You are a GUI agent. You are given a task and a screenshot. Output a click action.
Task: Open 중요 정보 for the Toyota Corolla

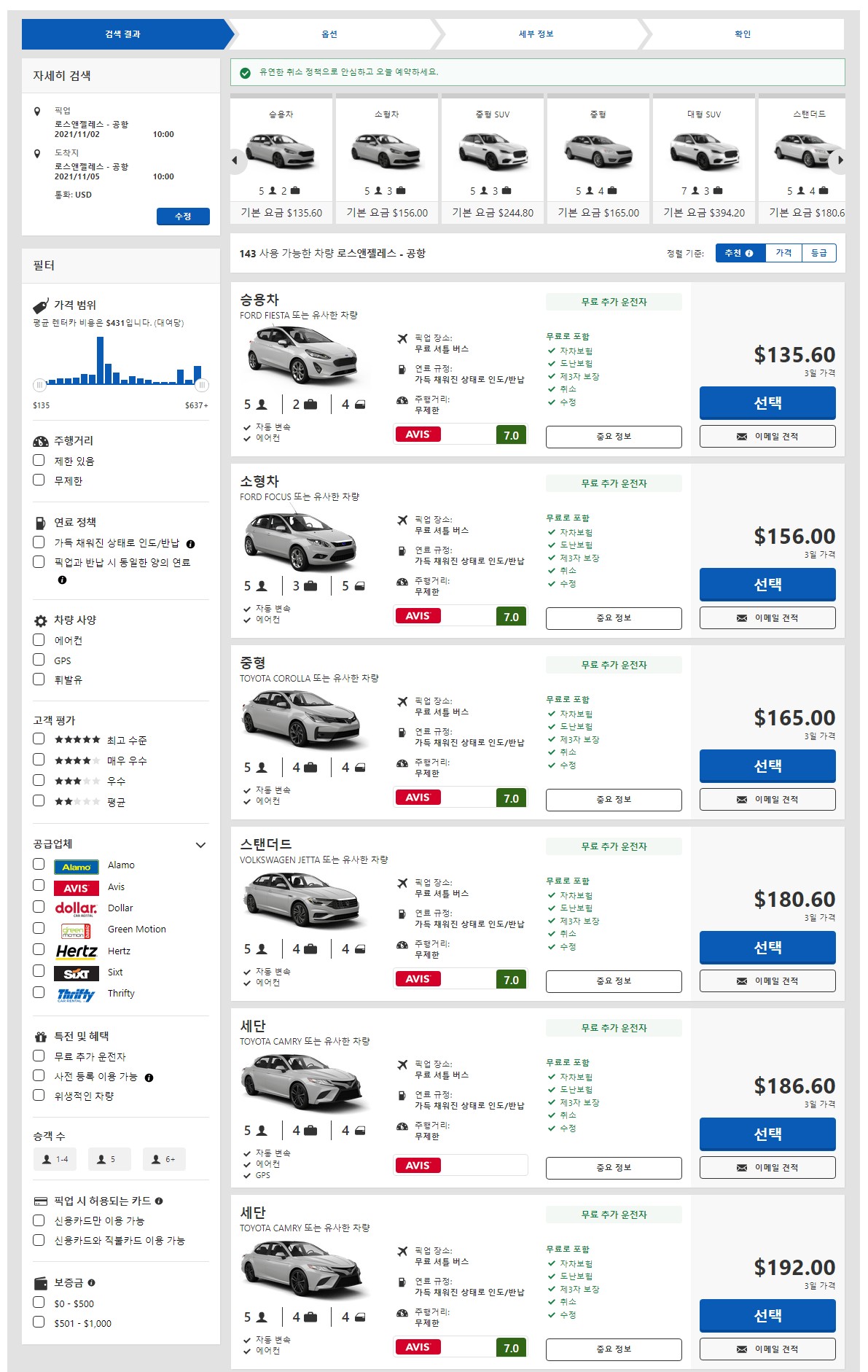[614, 800]
